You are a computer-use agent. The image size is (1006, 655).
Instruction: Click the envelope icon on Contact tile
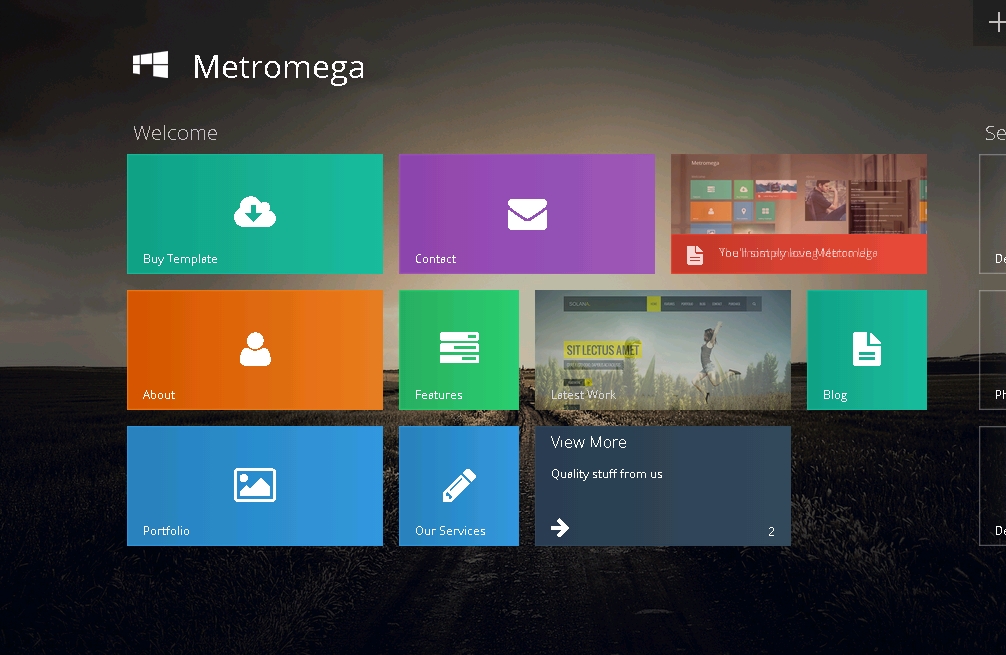coord(527,214)
